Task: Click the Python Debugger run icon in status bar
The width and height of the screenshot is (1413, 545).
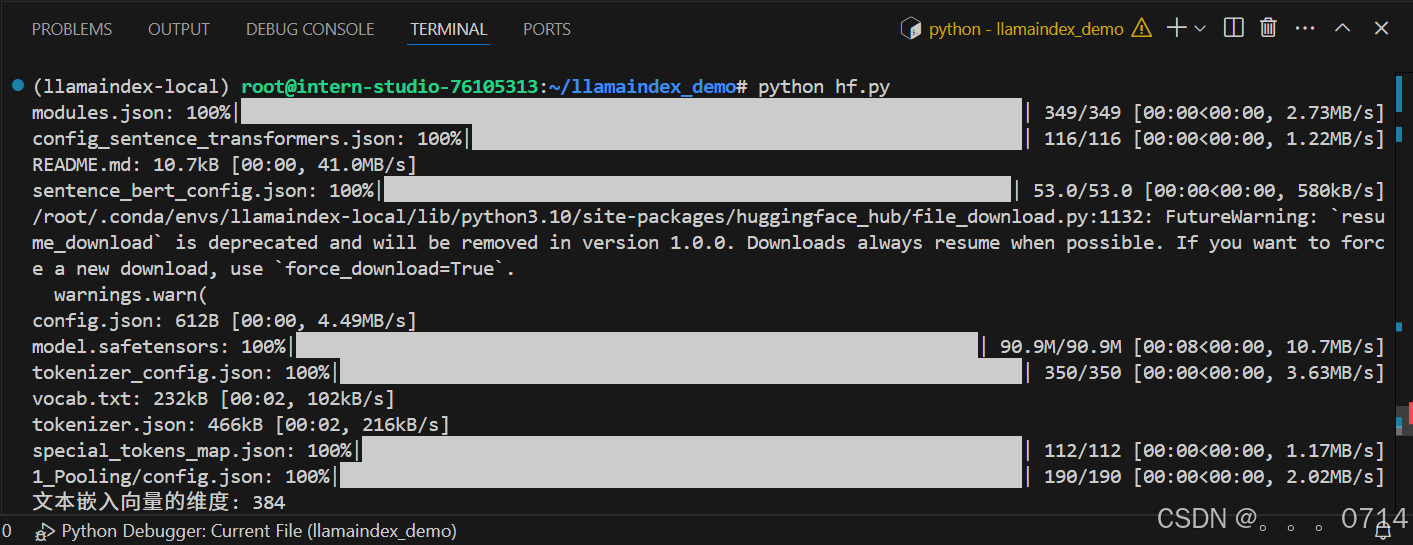Action: coord(45,531)
